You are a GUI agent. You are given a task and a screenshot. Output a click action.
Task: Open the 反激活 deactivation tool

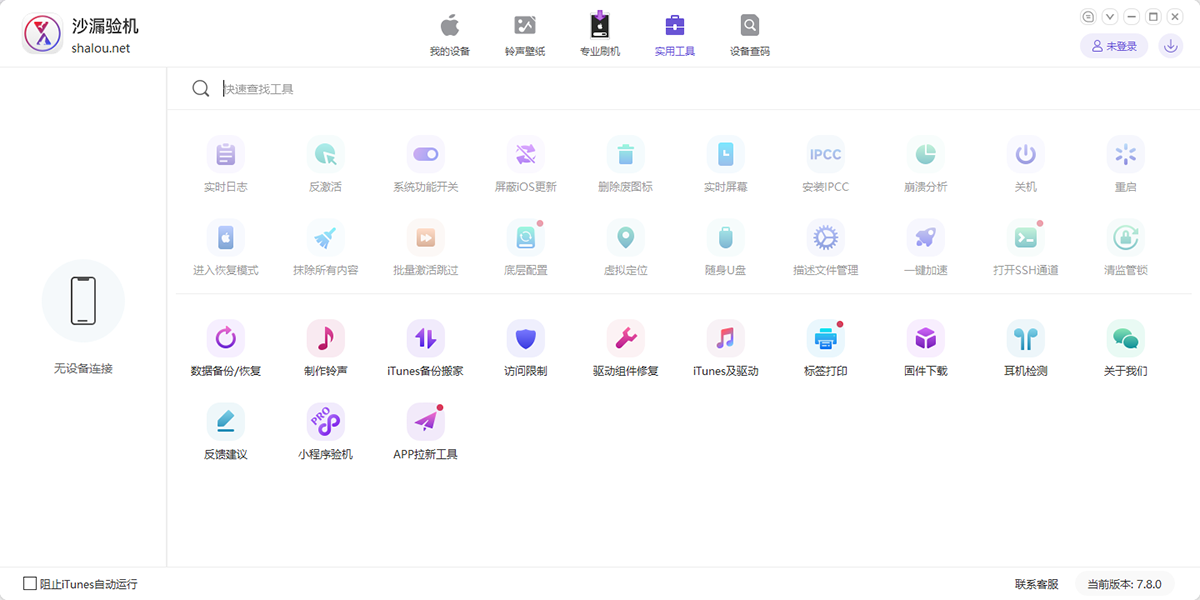(x=326, y=165)
